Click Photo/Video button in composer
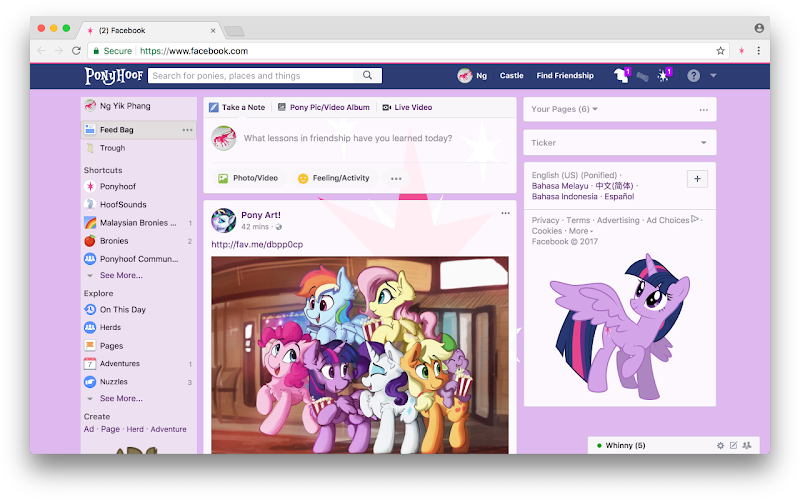Screen dimensions: 800x500 [x=248, y=178]
